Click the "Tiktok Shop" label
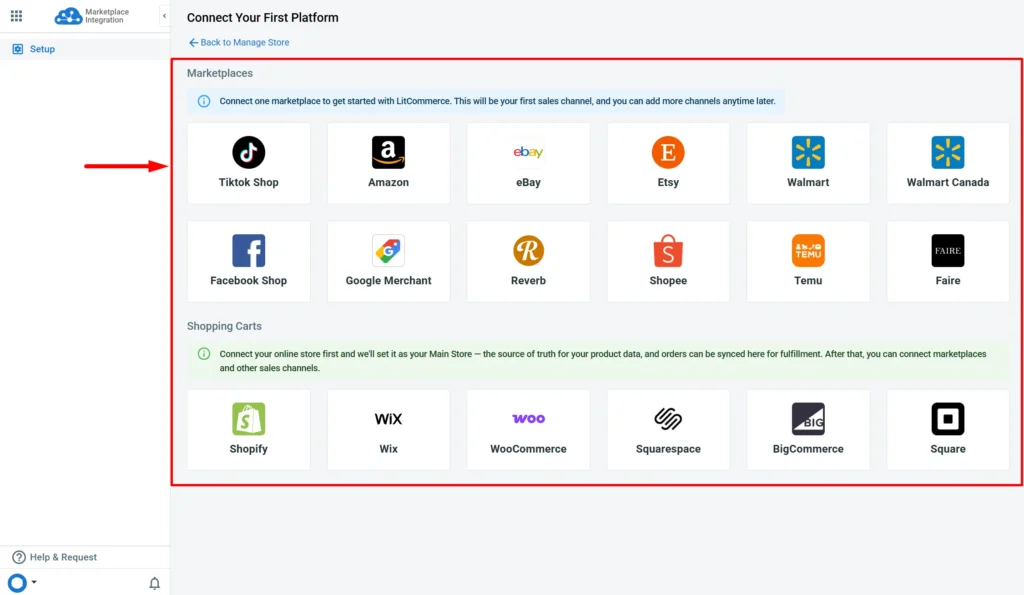The width and height of the screenshot is (1024, 595). point(249,182)
